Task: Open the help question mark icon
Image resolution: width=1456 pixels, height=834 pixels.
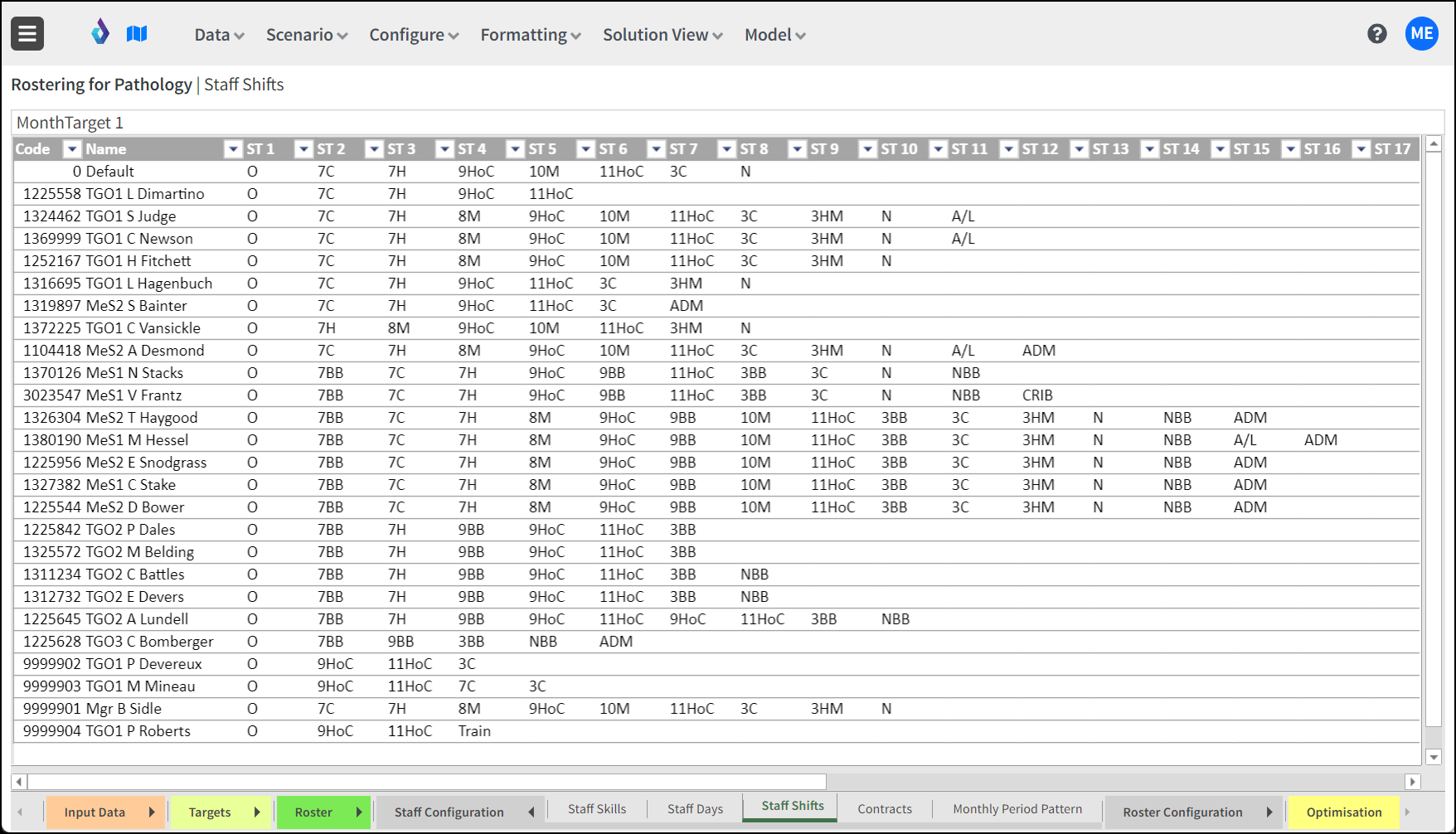Action: point(1377,34)
